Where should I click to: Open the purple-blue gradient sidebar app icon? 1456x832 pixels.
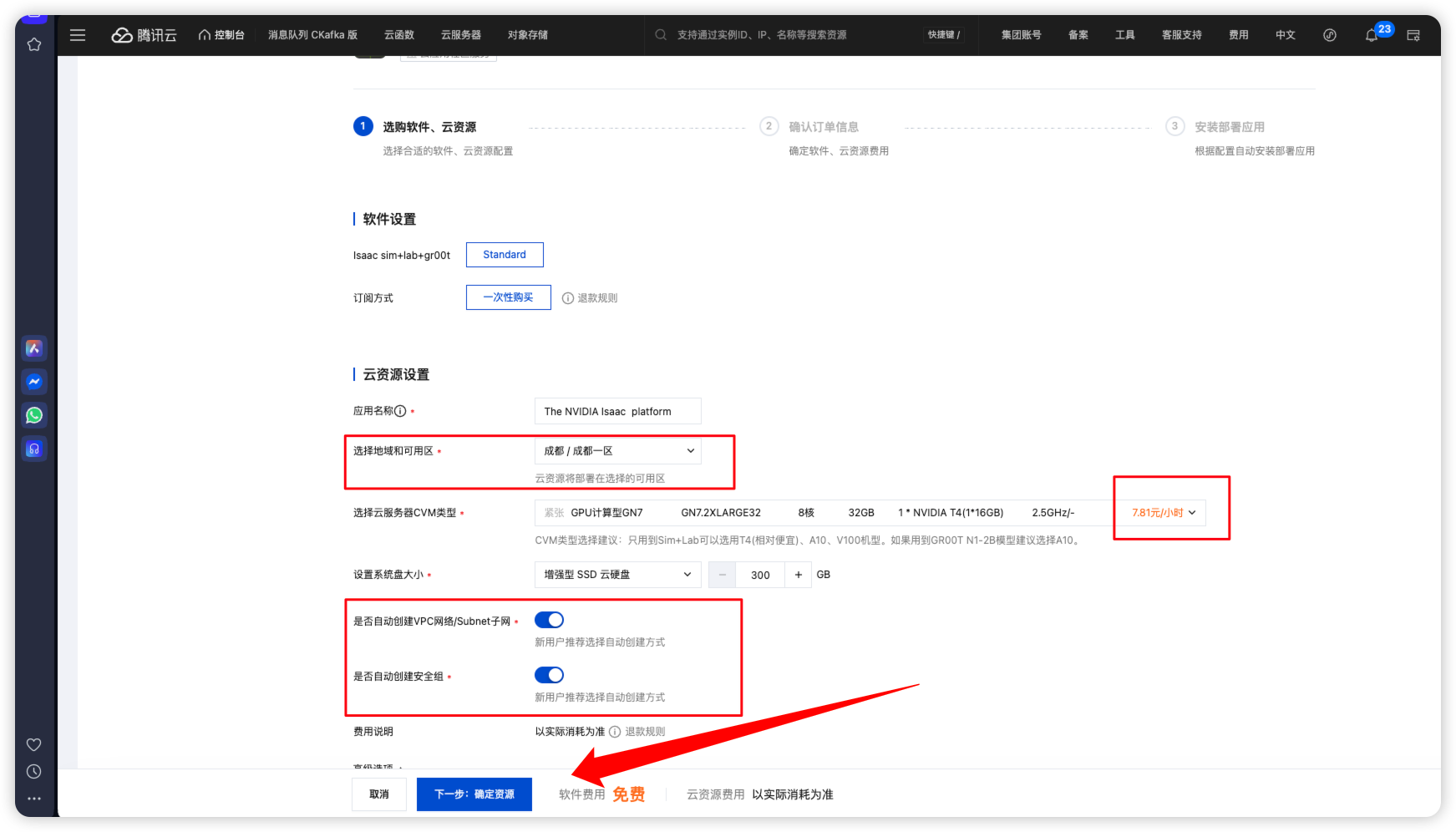[x=34, y=348]
